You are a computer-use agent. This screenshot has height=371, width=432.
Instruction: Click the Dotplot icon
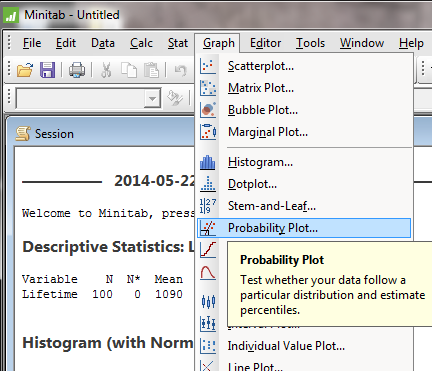click(208, 184)
